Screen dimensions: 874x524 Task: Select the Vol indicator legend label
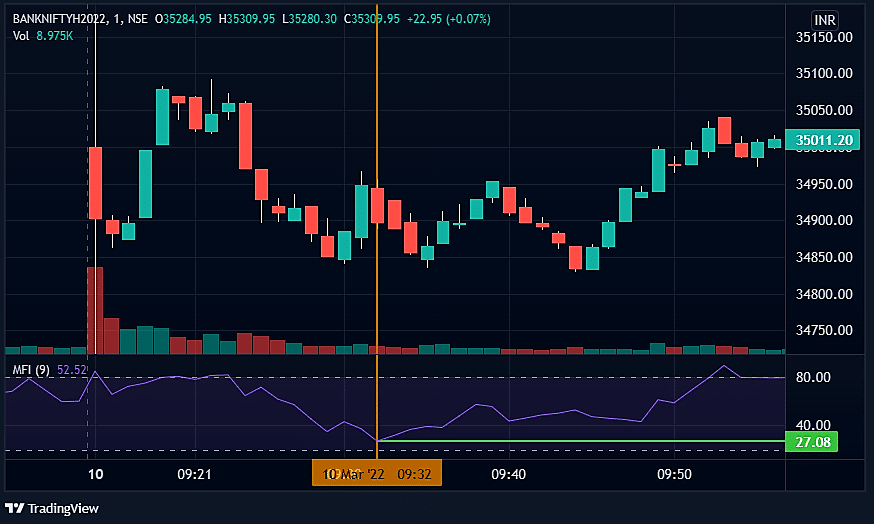pyautogui.click(x=21, y=36)
